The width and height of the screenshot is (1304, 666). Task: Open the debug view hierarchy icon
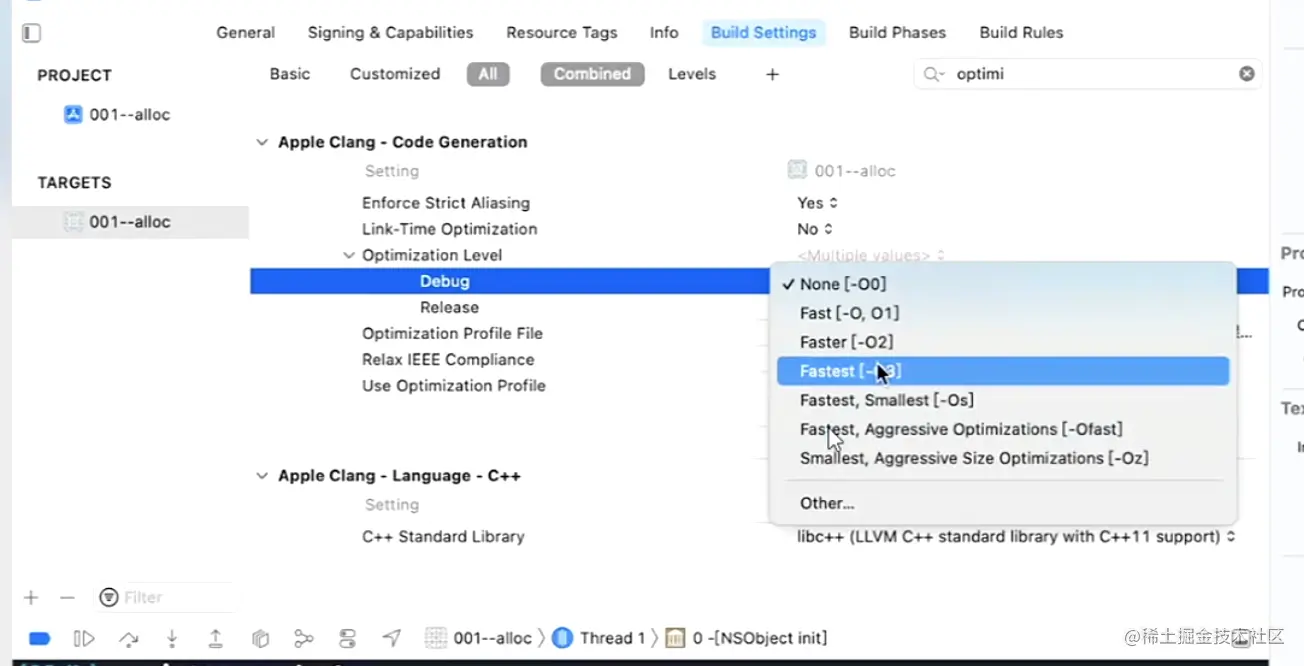(260, 638)
